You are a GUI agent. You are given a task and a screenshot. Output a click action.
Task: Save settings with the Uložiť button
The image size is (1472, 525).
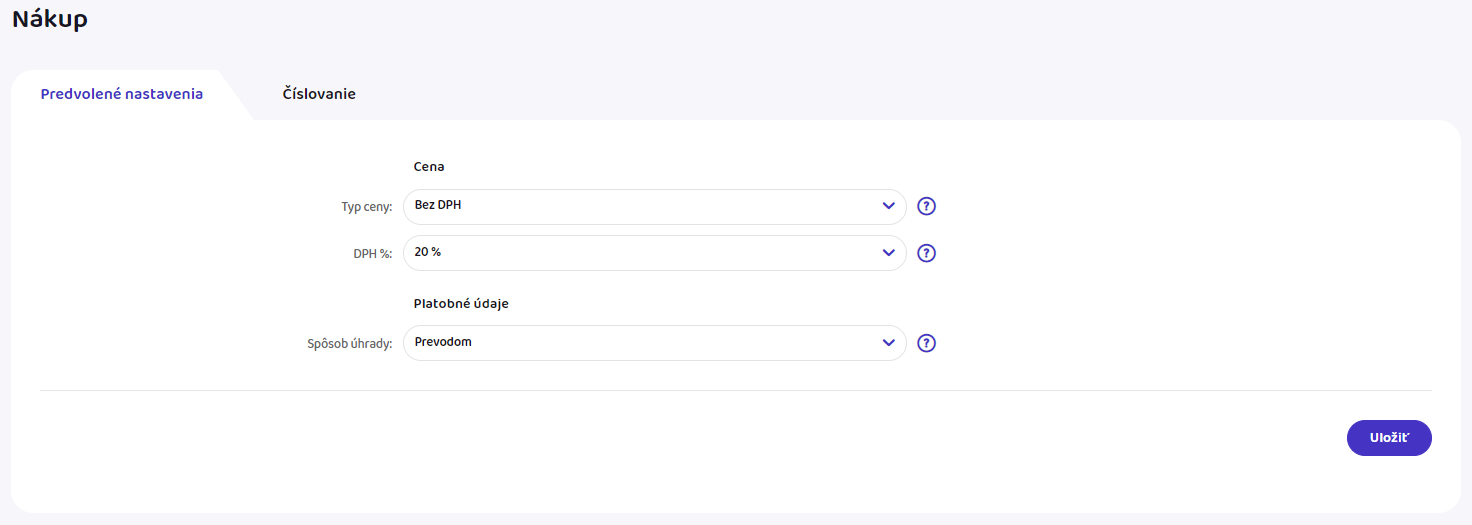tap(1389, 438)
